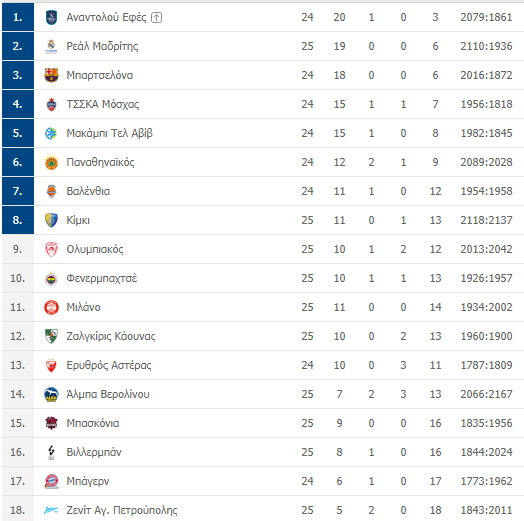The height and width of the screenshot is (521, 524).
Task: Click the blue rank 1 position cell
Action: 18,17
